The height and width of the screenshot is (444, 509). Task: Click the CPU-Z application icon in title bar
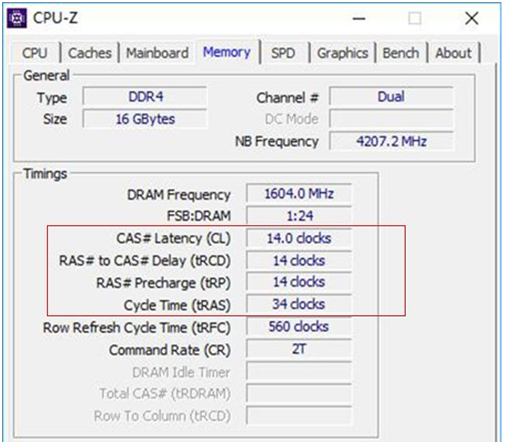click(17, 18)
